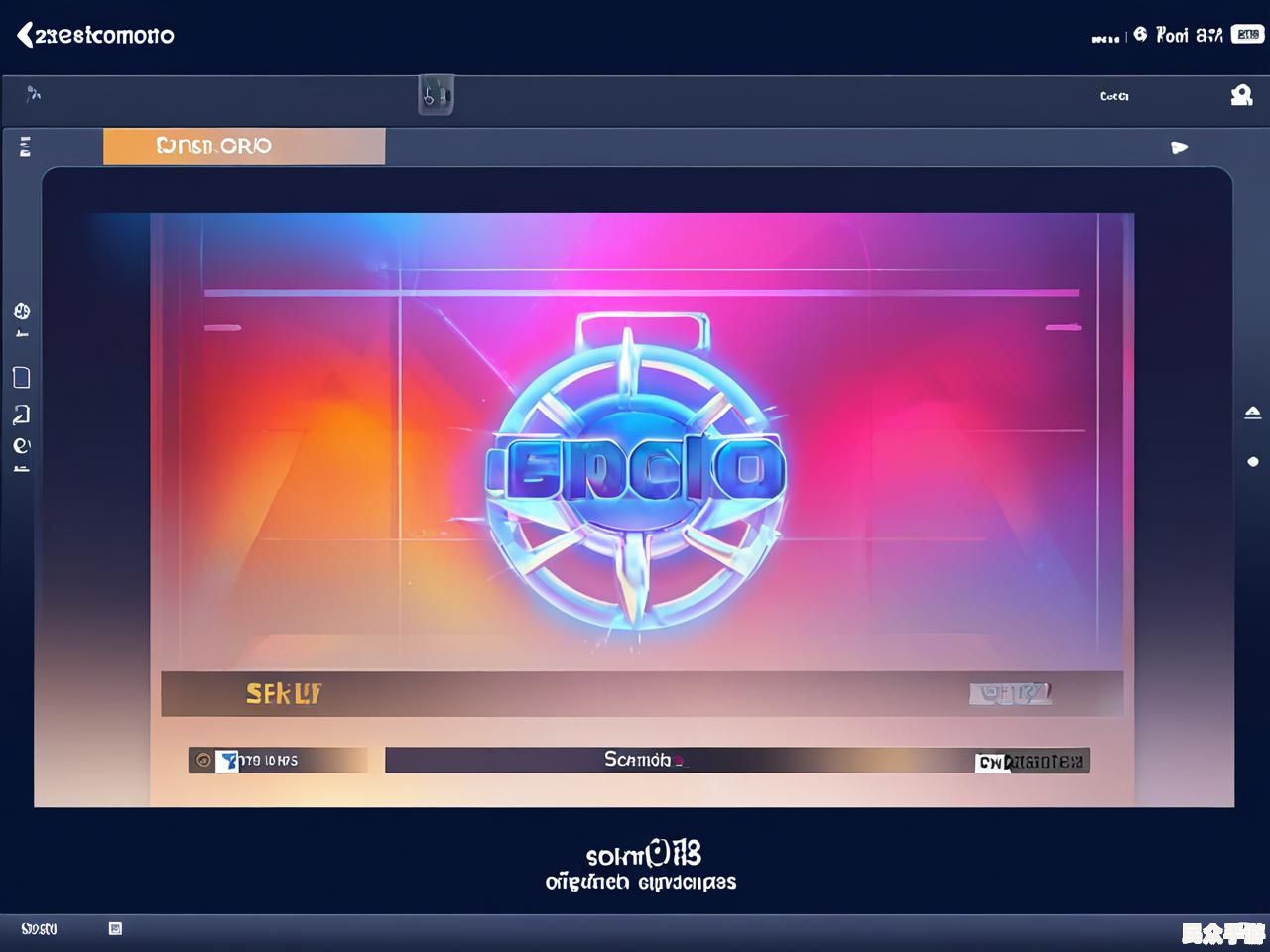Click the user profile icon at top right
Screen dimensions: 1270x952
click(x=1241, y=95)
